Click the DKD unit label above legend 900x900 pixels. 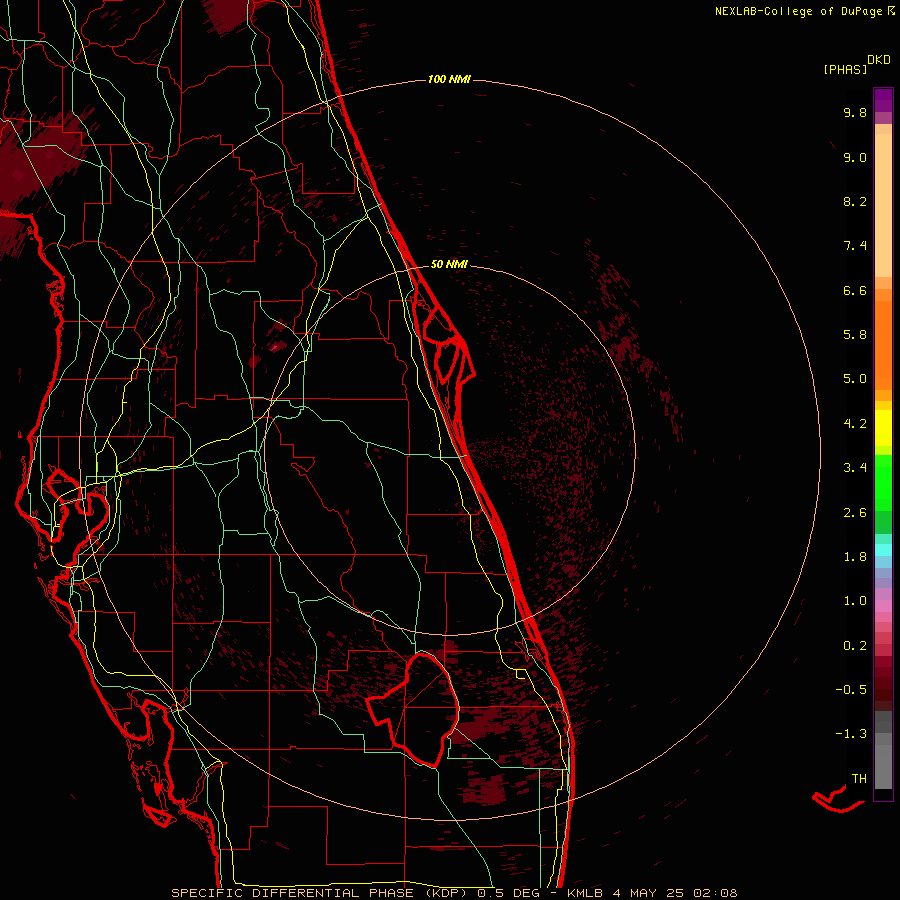pos(879,59)
